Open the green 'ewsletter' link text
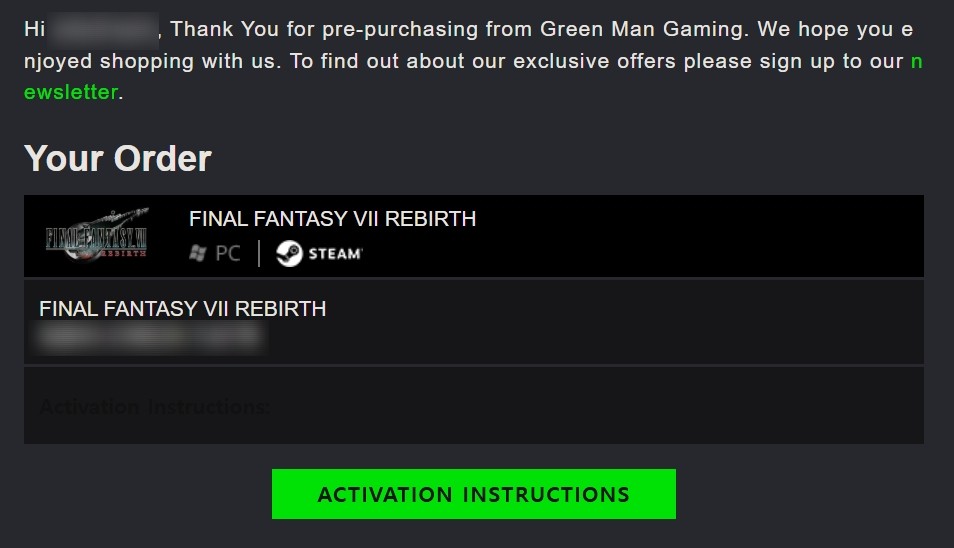 point(71,92)
